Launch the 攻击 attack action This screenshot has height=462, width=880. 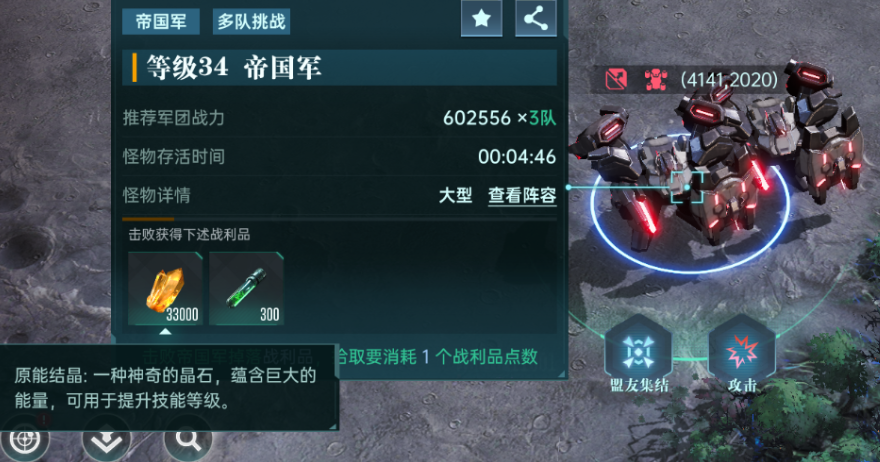click(742, 354)
